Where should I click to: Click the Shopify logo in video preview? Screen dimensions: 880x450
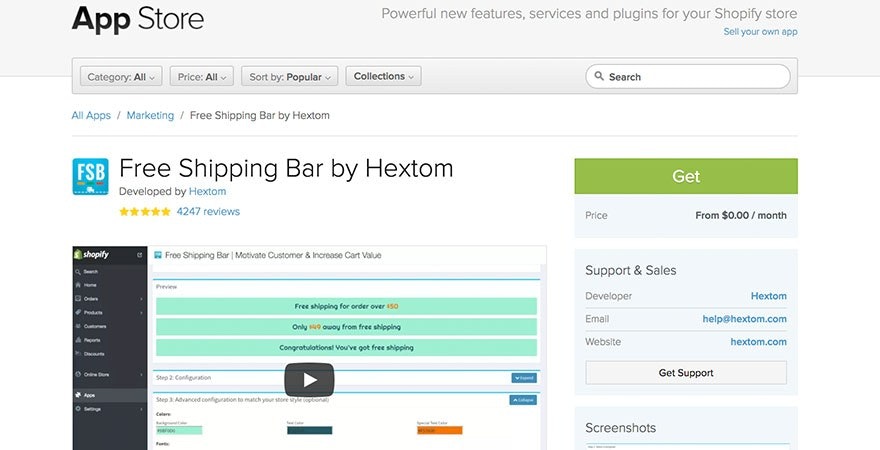[x=96, y=255]
